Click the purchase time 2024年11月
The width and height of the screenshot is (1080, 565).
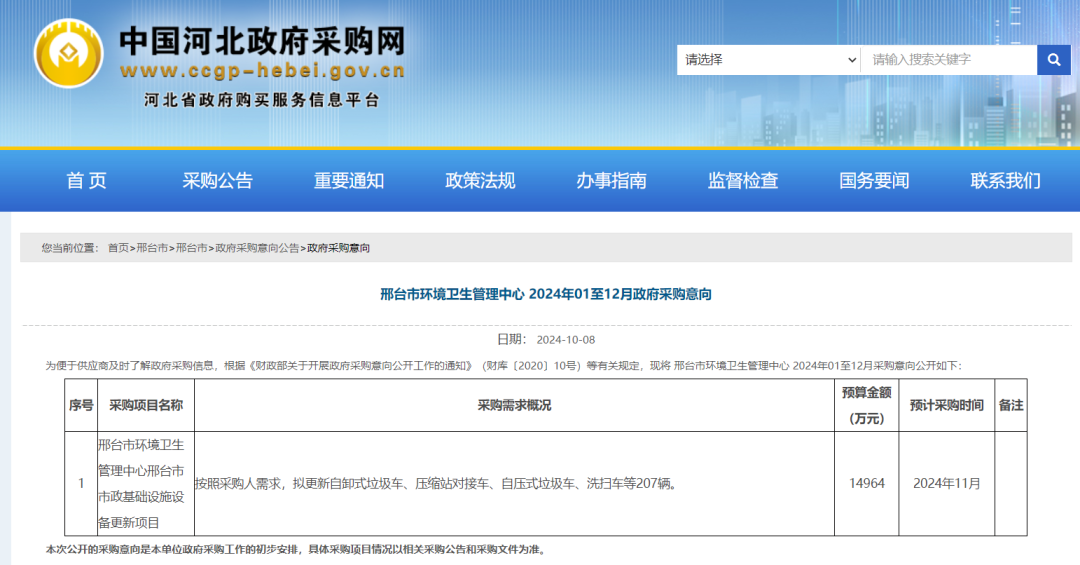(946, 484)
